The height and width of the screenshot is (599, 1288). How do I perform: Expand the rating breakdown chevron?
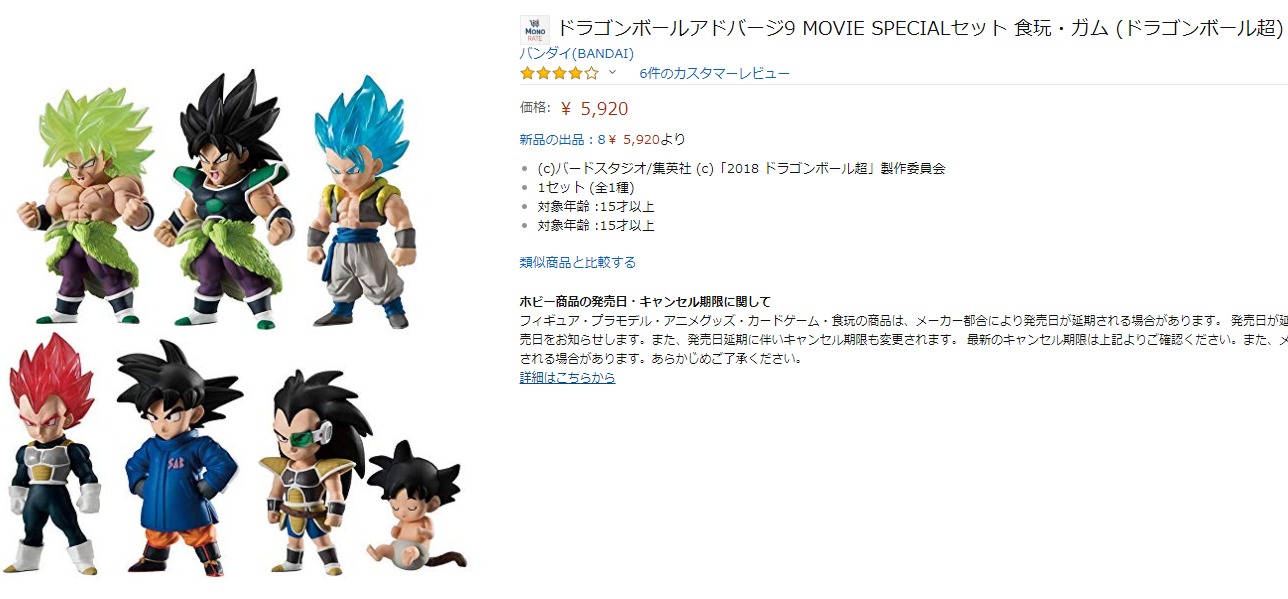point(612,73)
